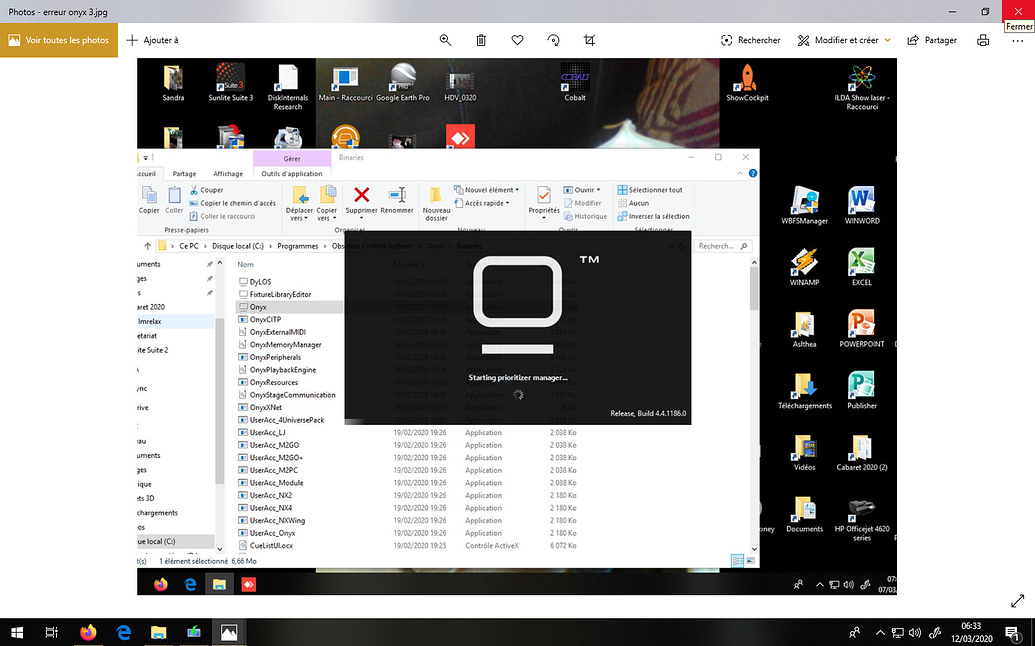Click the zoom magnifier icon in Photos toolbar

(446, 40)
